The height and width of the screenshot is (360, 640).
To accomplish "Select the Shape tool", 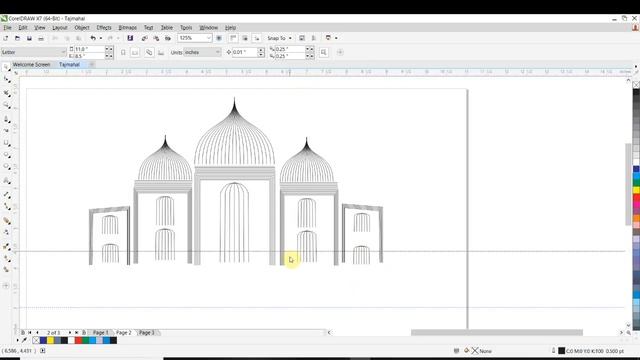I will (x=6, y=79).
